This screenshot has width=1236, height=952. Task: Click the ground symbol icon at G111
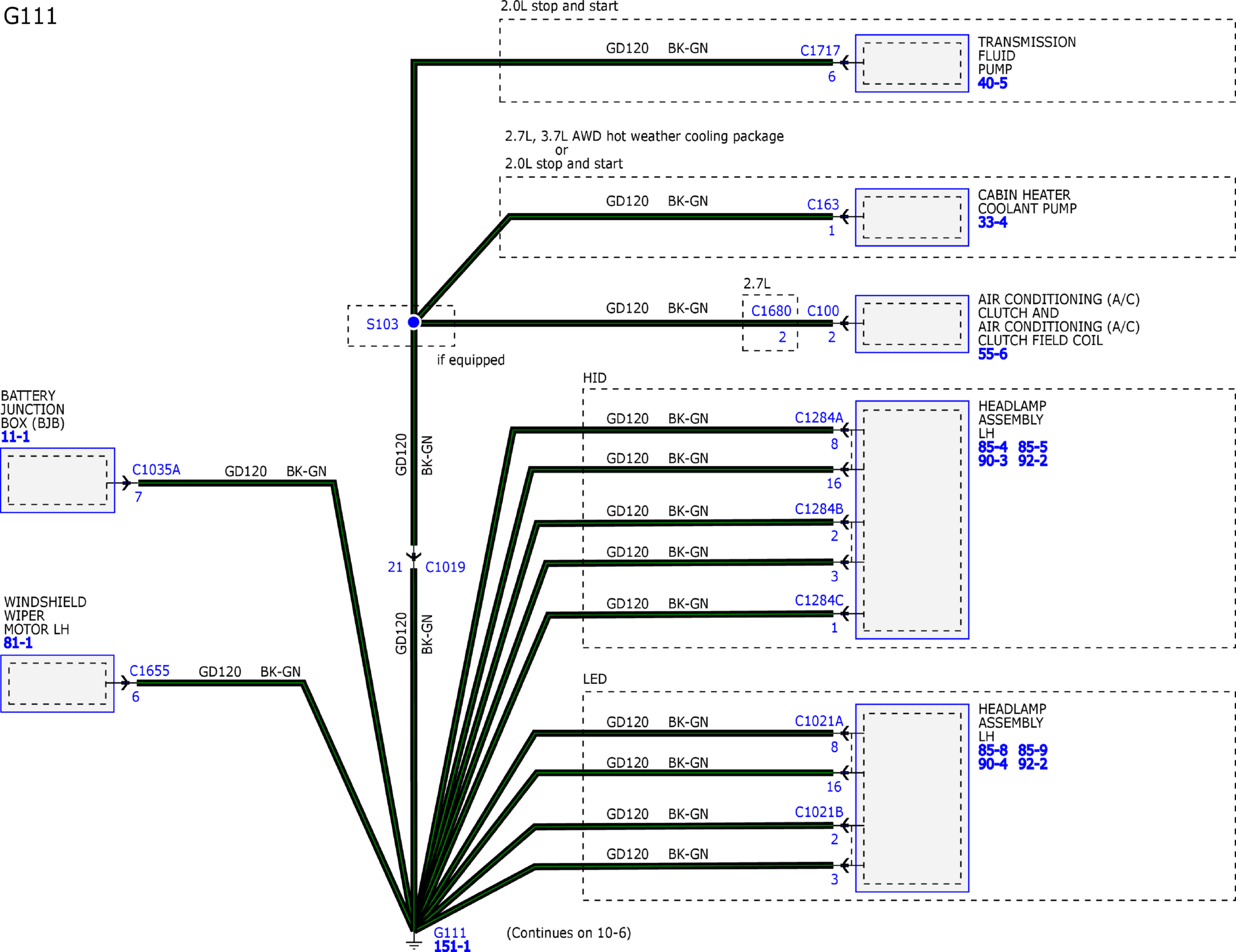pyautogui.click(x=414, y=942)
